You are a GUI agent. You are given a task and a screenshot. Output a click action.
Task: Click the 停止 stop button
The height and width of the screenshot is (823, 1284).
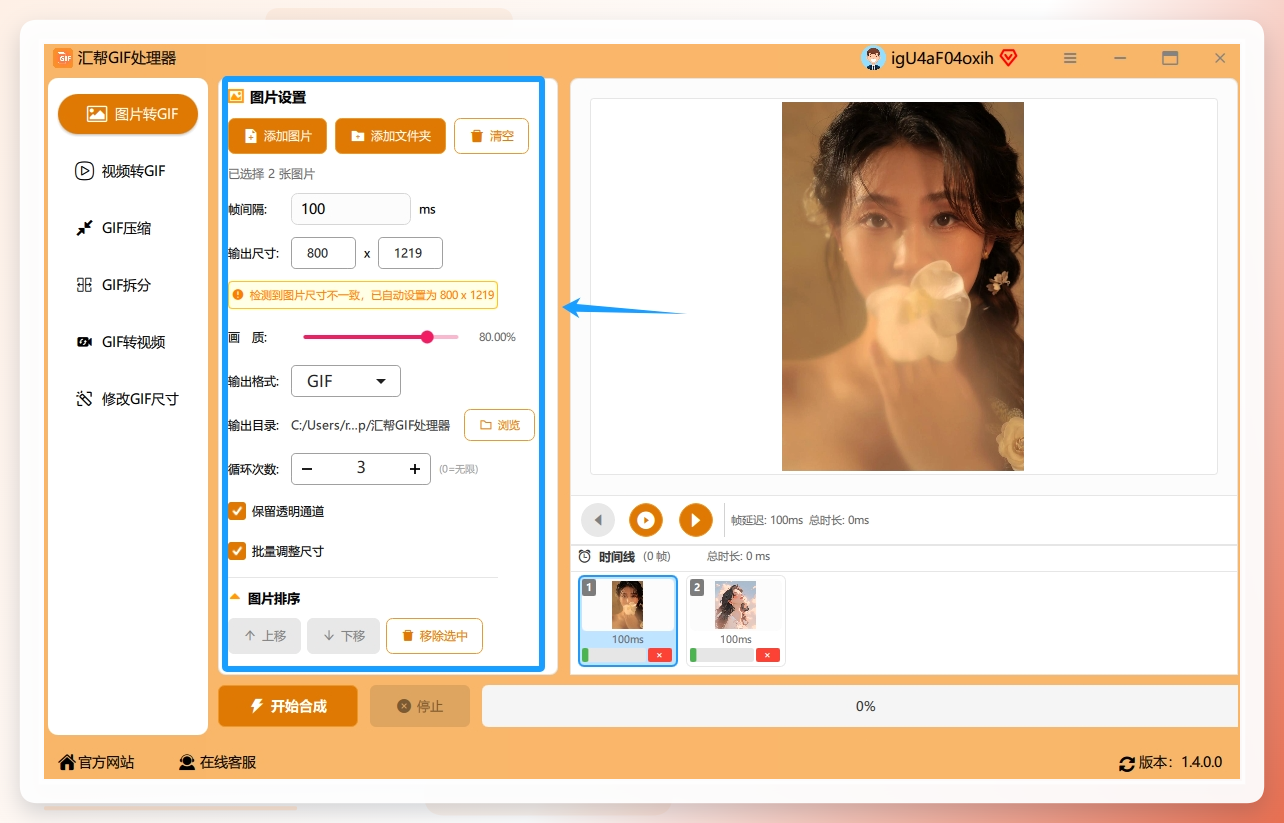[x=420, y=706]
